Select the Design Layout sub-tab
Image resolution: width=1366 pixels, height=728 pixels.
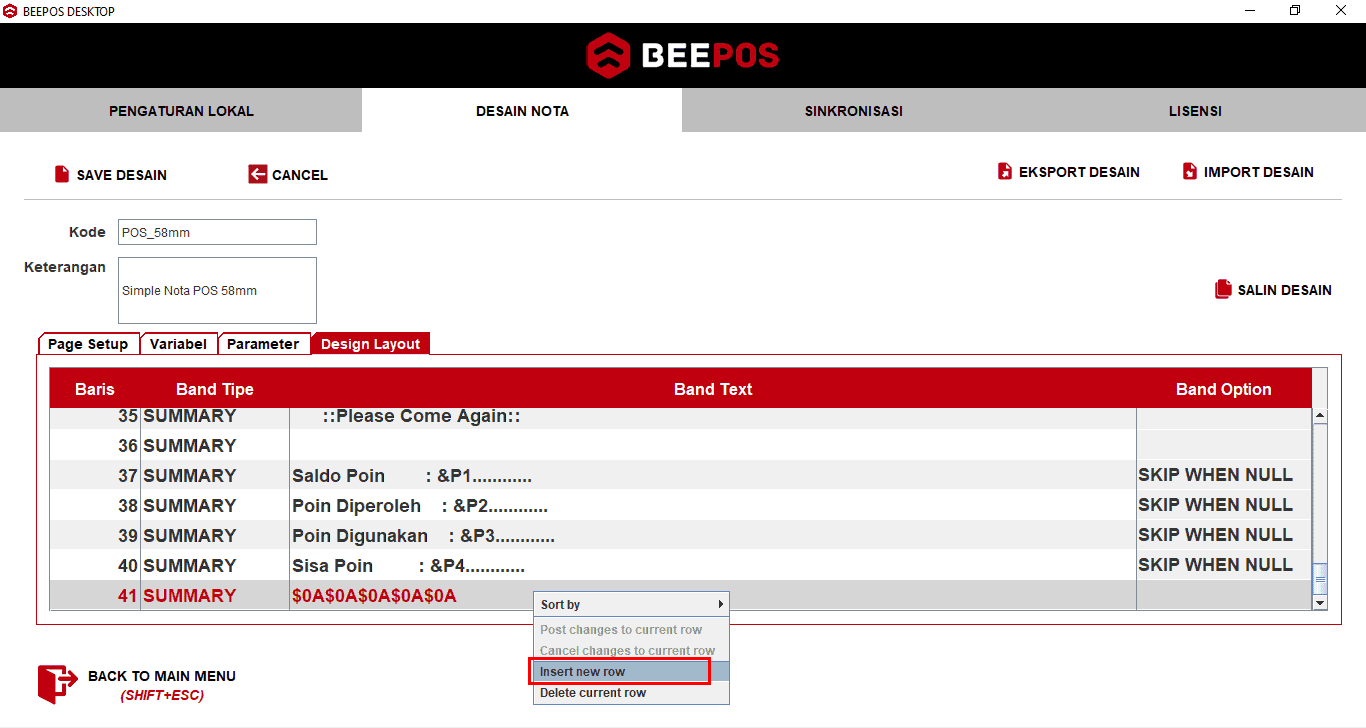click(370, 344)
